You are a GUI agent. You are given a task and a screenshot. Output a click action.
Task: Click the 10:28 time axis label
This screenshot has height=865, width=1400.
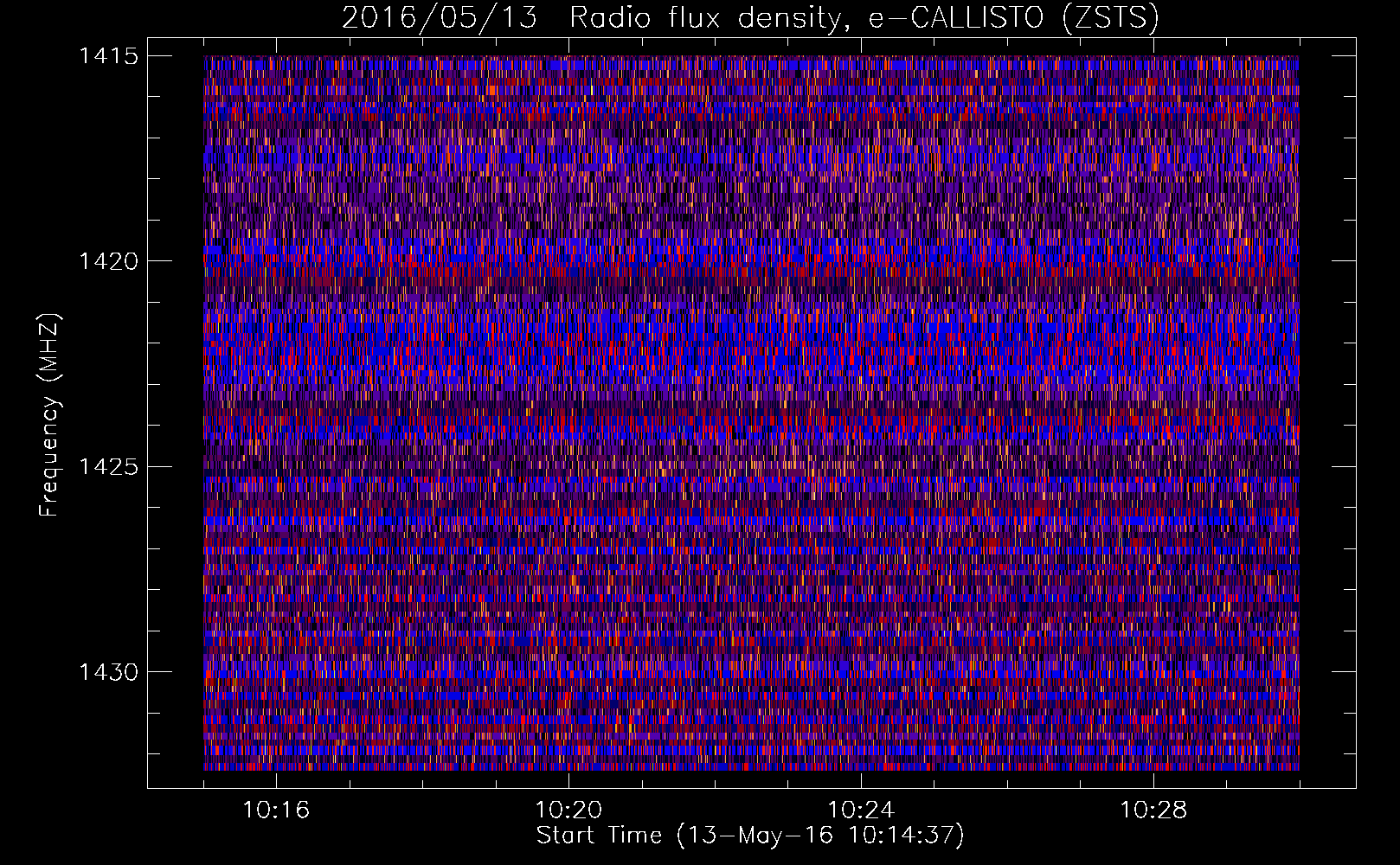[1153, 811]
